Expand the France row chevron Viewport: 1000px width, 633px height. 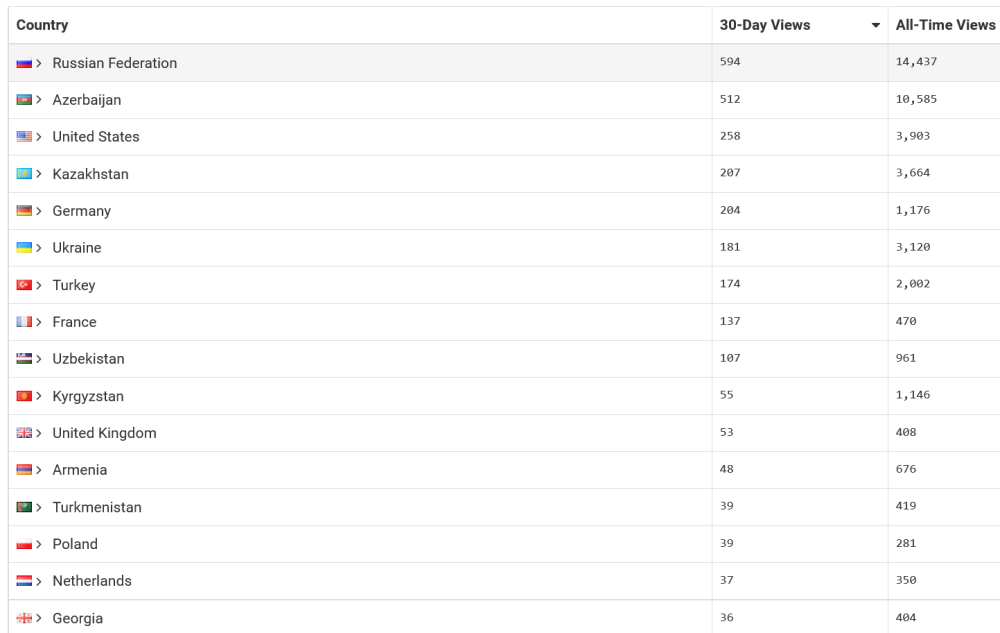point(40,322)
